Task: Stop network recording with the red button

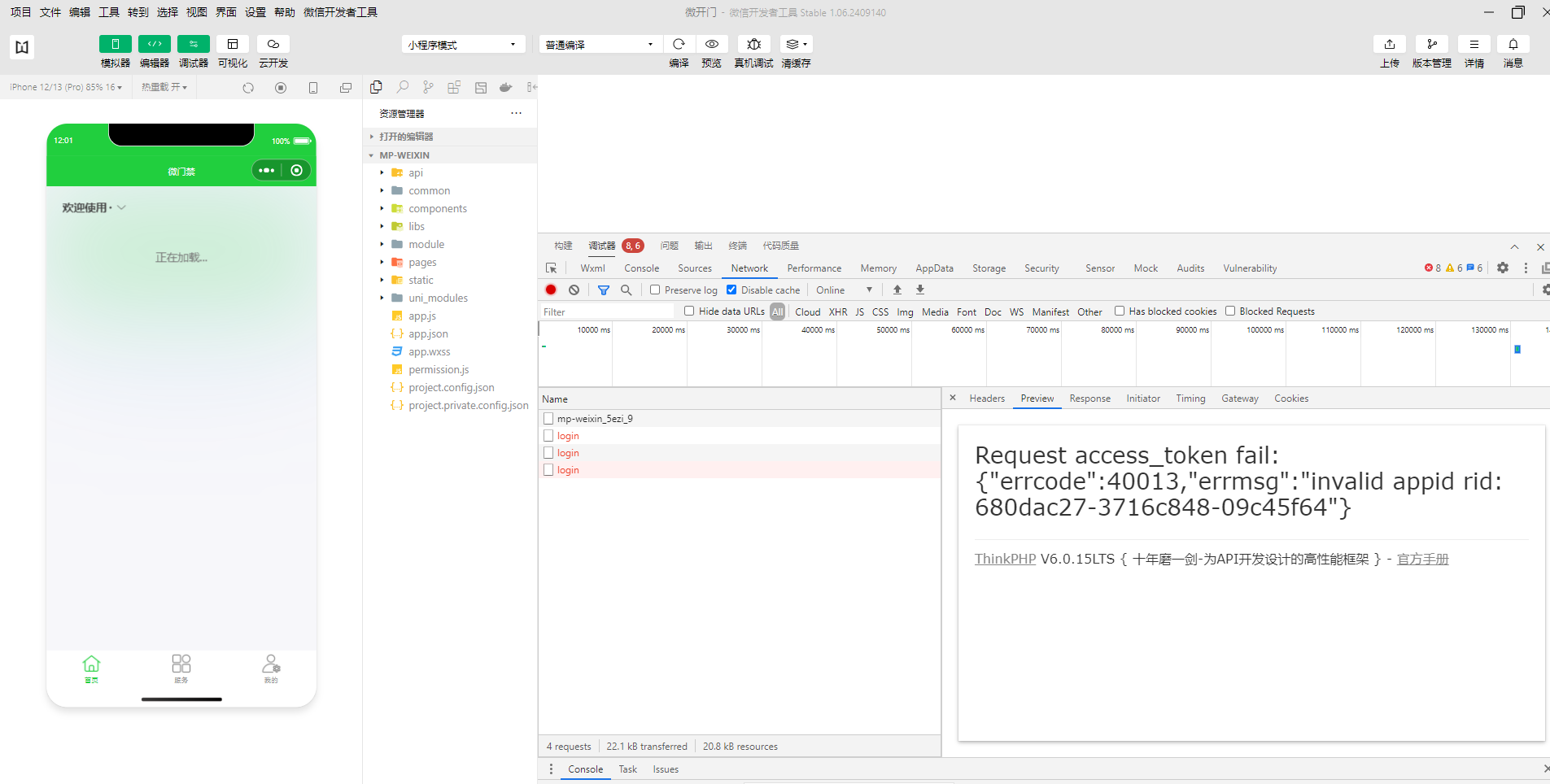Action: pyautogui.click(x=551, y=290)
